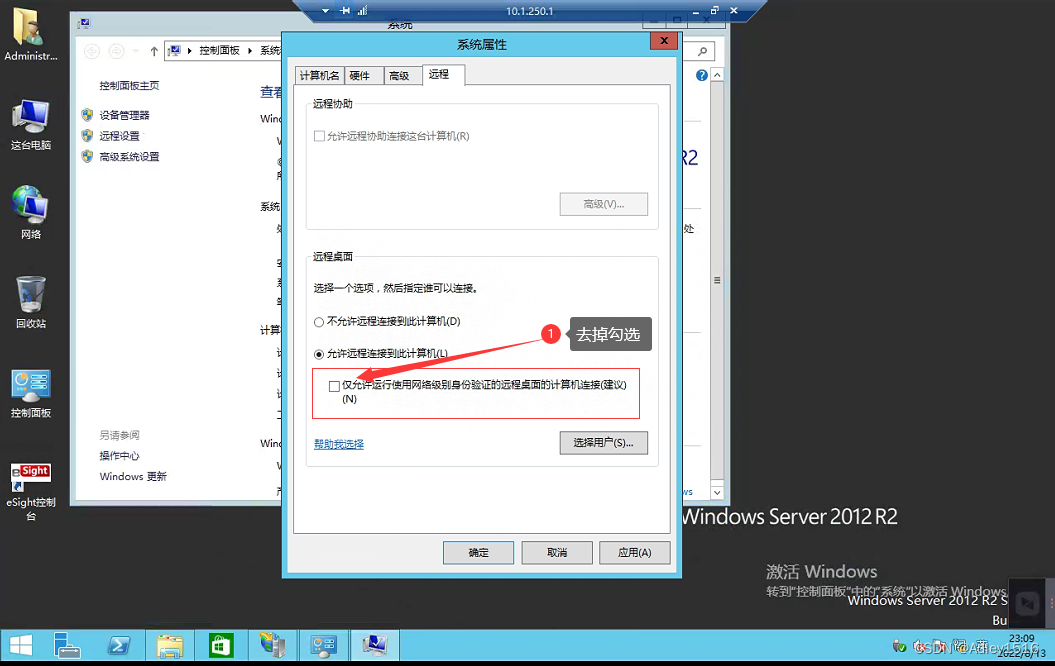Open the 高级系统设置 link
The height and width of the screenshot is (666, 1055).
click(x=129, y=157)
